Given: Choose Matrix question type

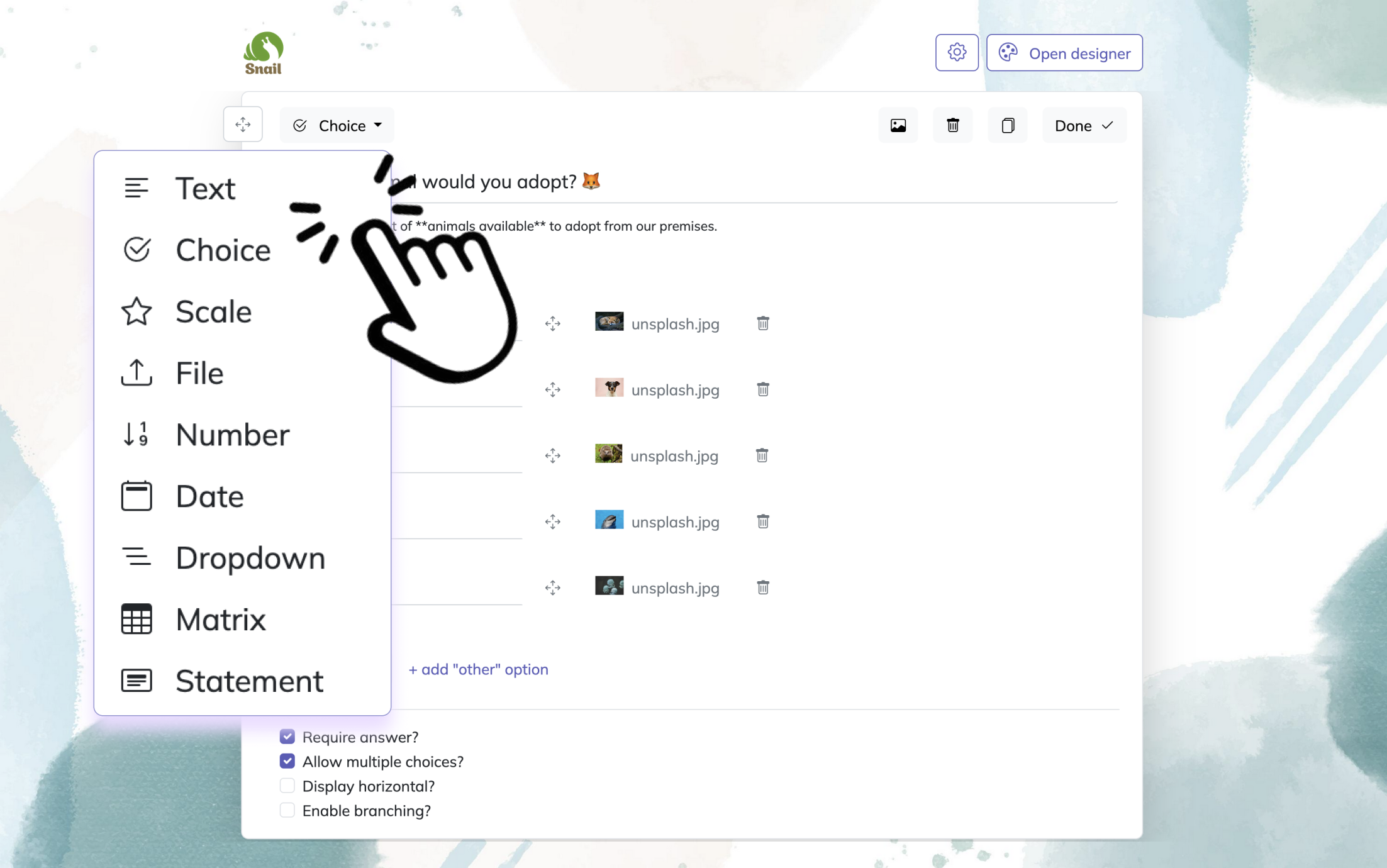Looking at the screenshot, I should click(220, 620).
